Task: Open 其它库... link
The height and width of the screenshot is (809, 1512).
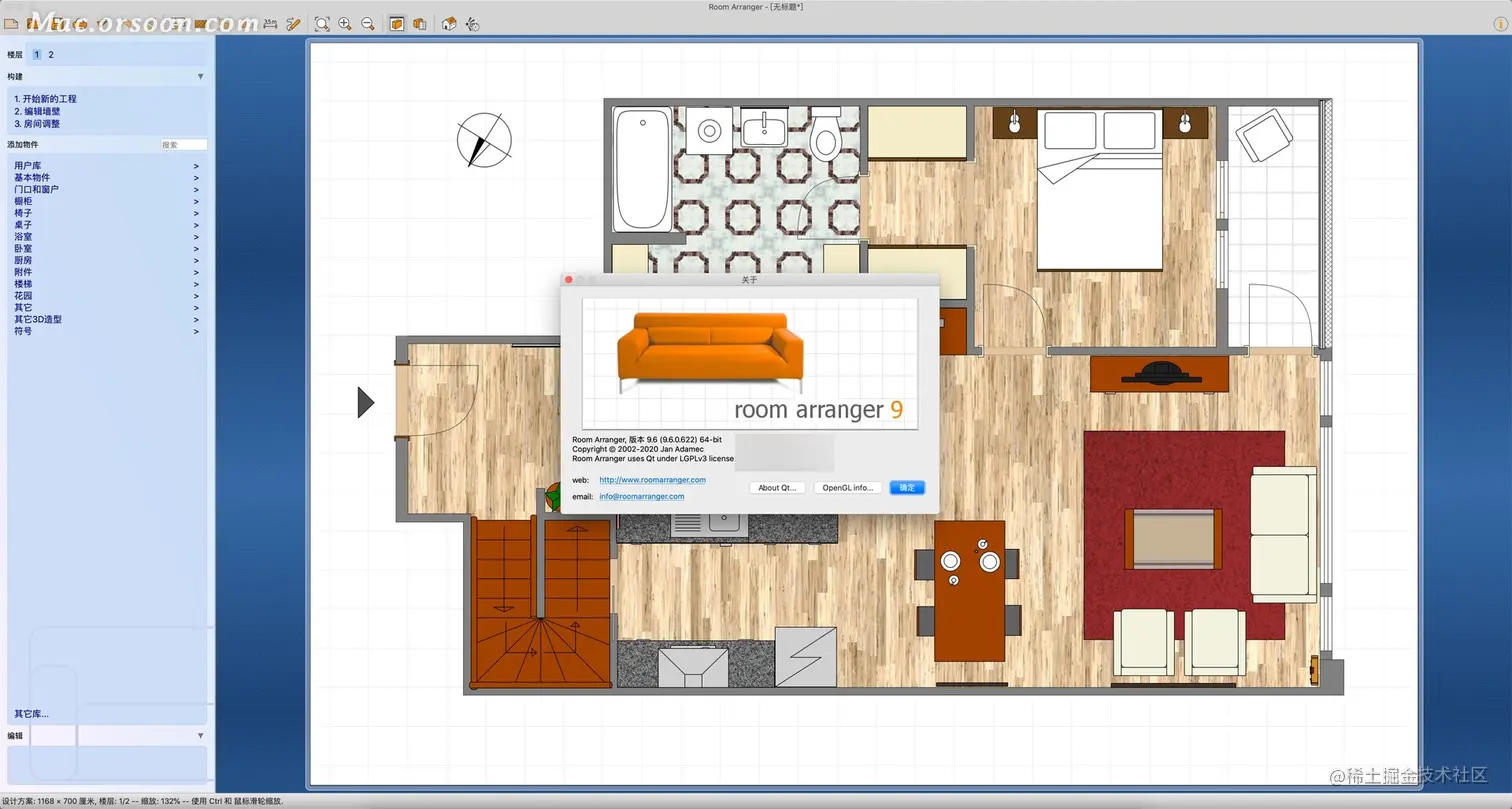Action: point(31,714)
